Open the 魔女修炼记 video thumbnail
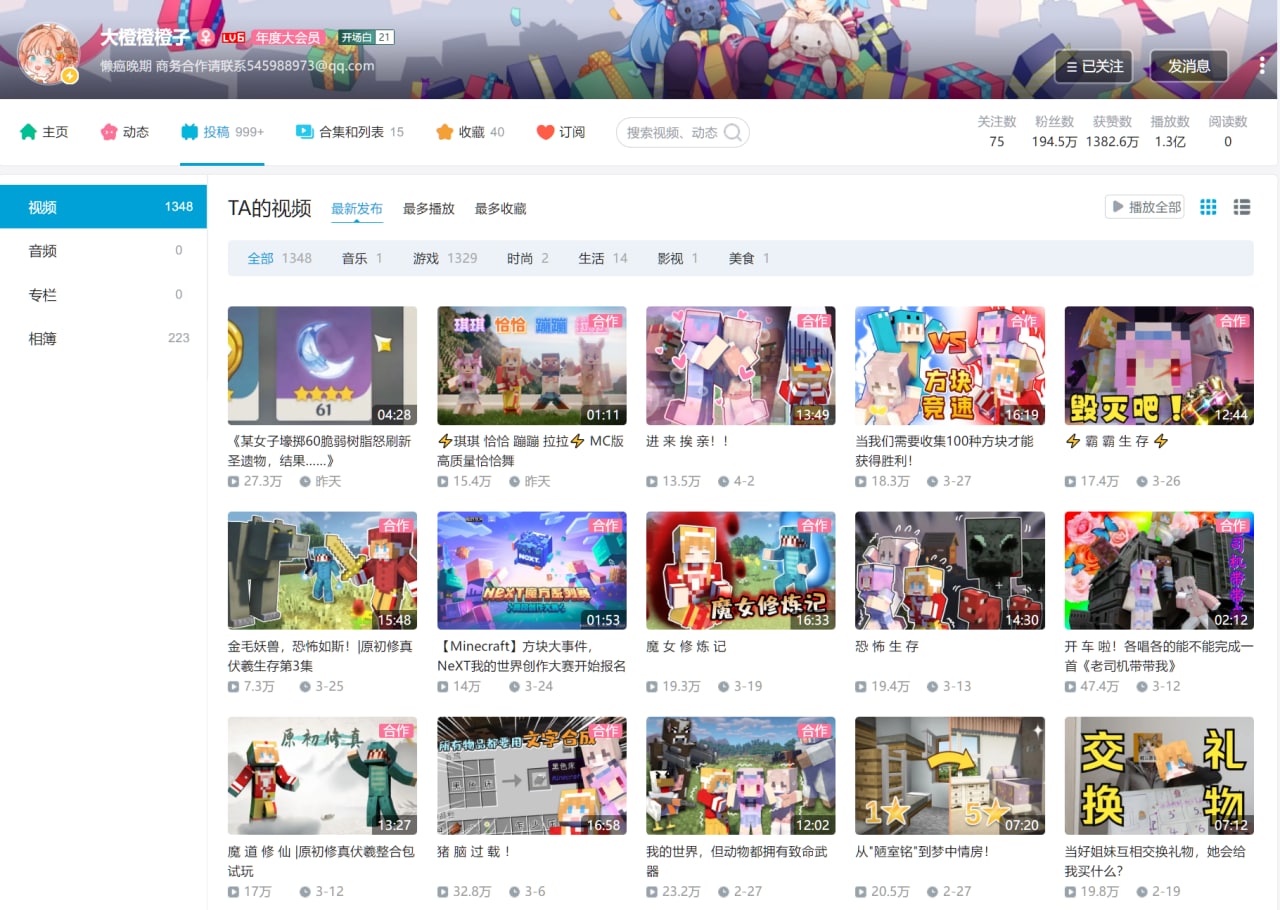This screenshot has width=1280, height=910. point(740,570)
